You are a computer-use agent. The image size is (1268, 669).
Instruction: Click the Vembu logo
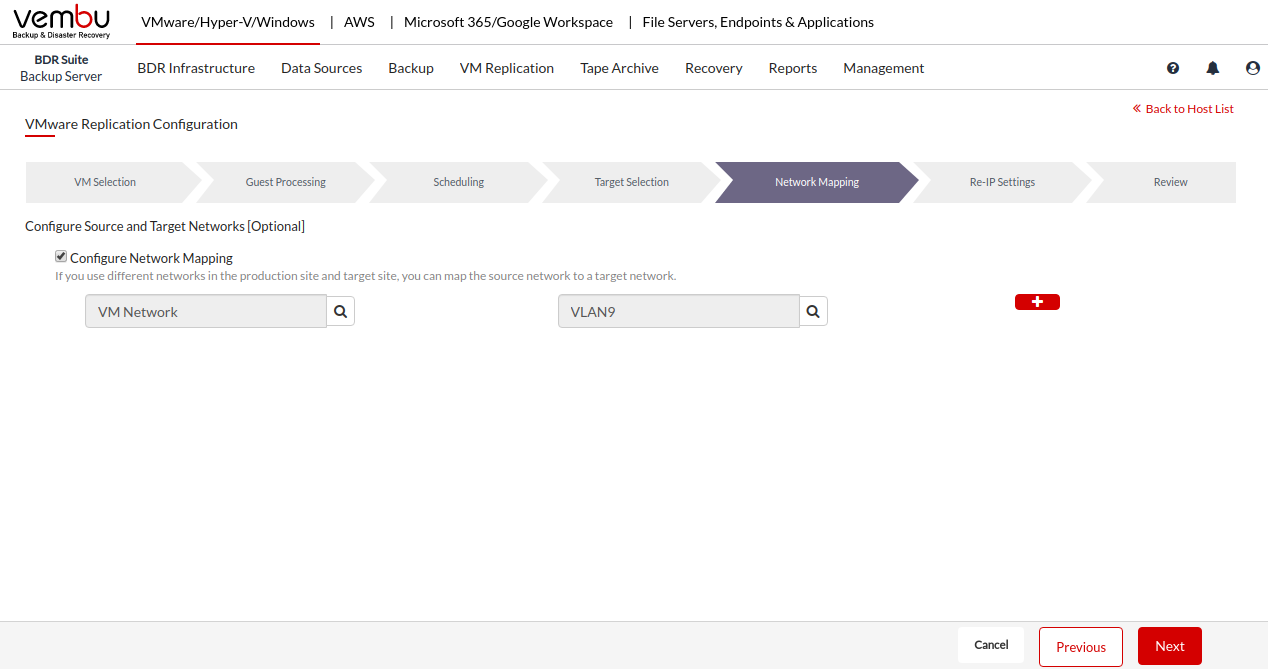(x=61, y=22)
